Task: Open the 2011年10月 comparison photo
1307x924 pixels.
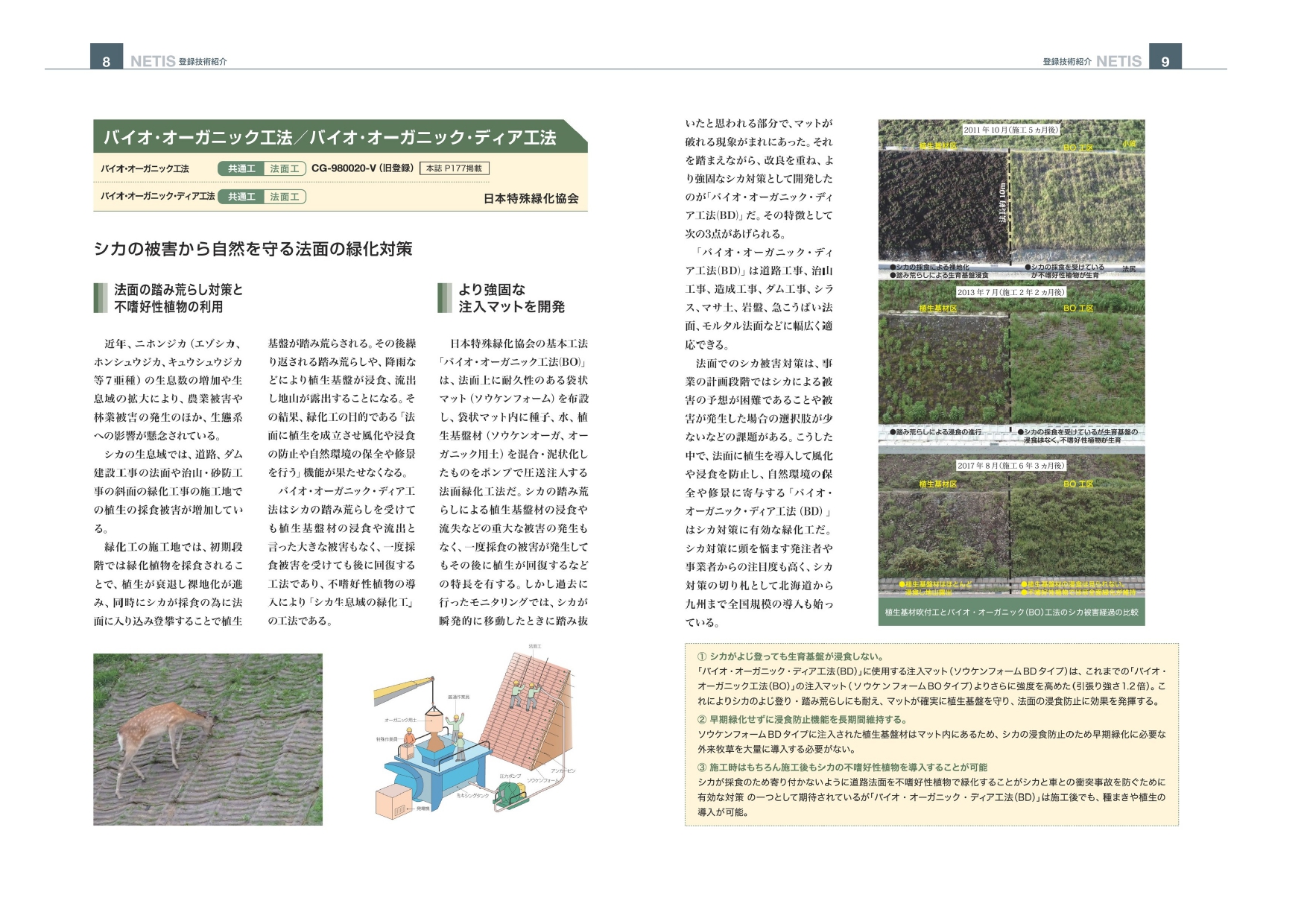Action: (x=1011, y=200)
